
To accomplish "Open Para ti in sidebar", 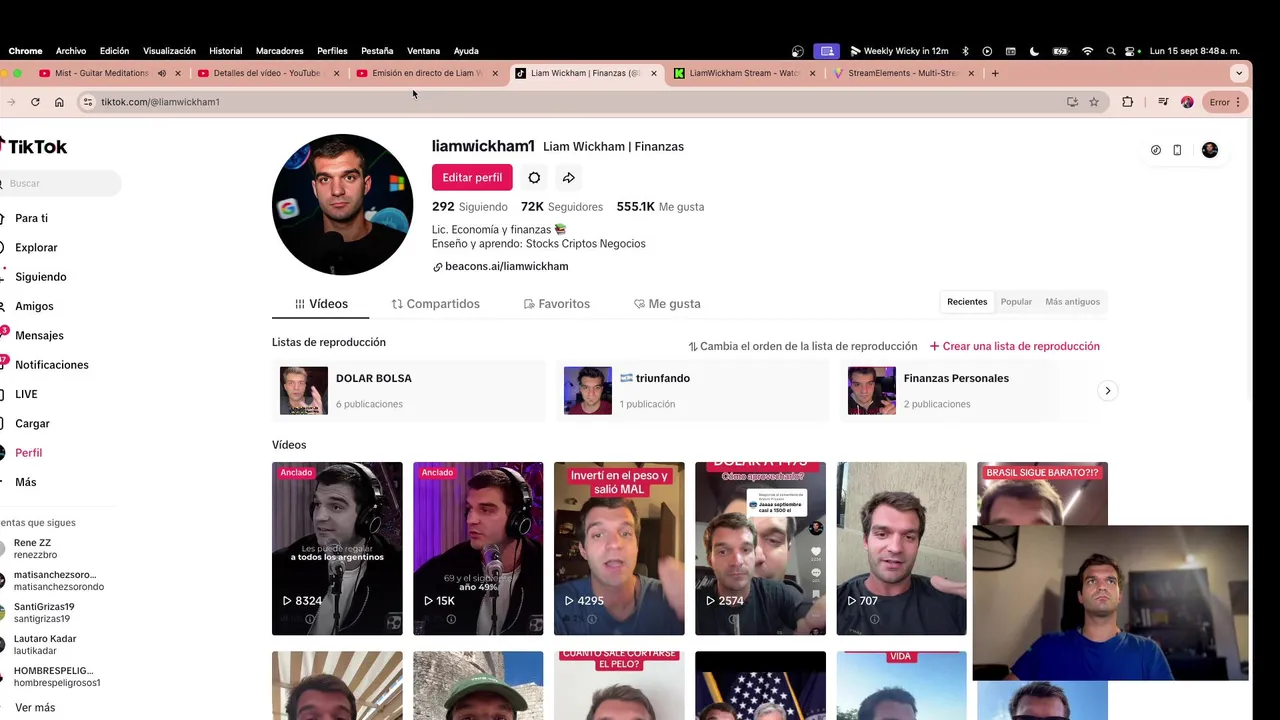I will [31, 218].
